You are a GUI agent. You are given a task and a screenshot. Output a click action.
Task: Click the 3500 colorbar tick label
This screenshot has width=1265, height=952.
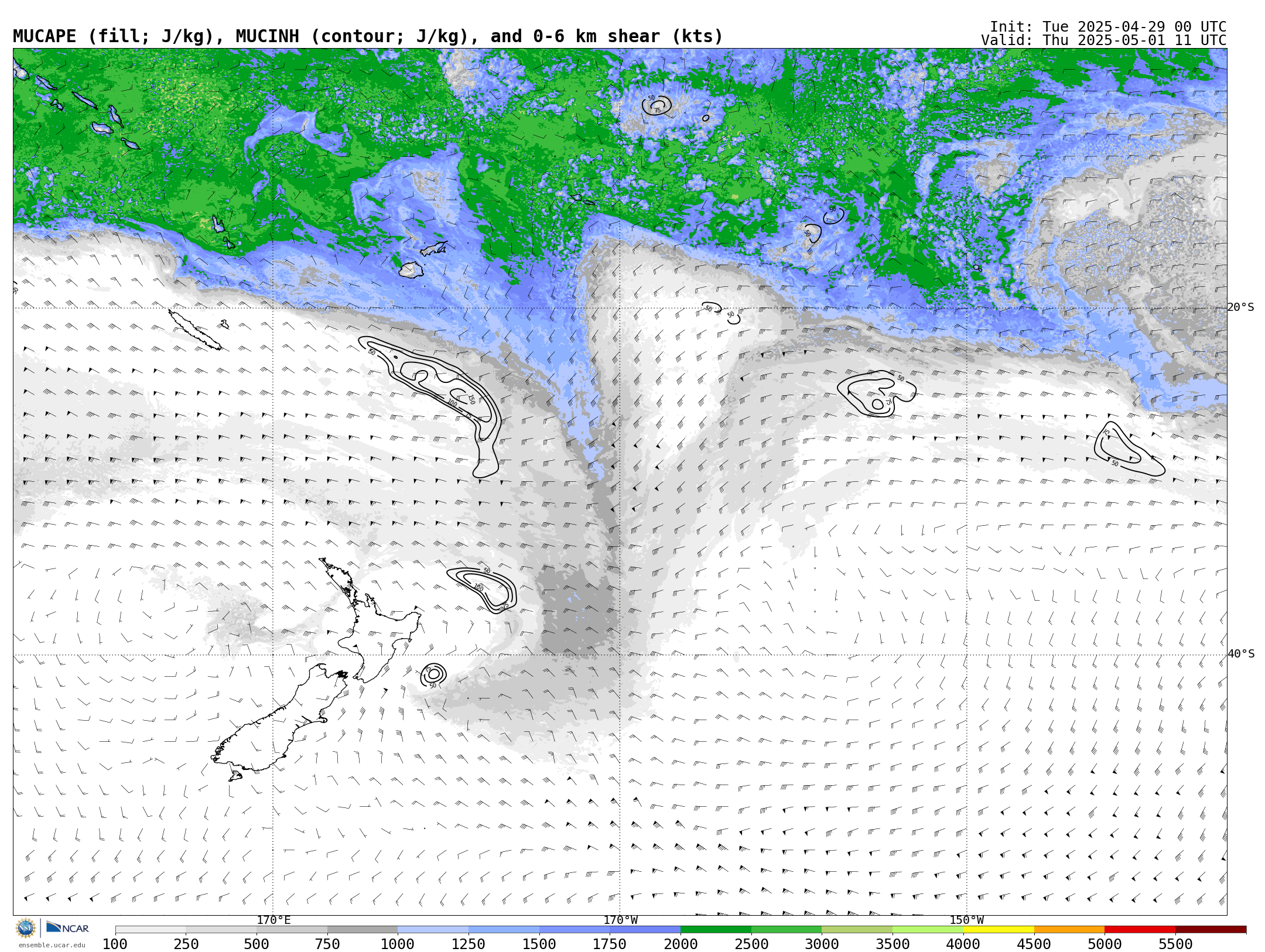click(x=893, y=944)
